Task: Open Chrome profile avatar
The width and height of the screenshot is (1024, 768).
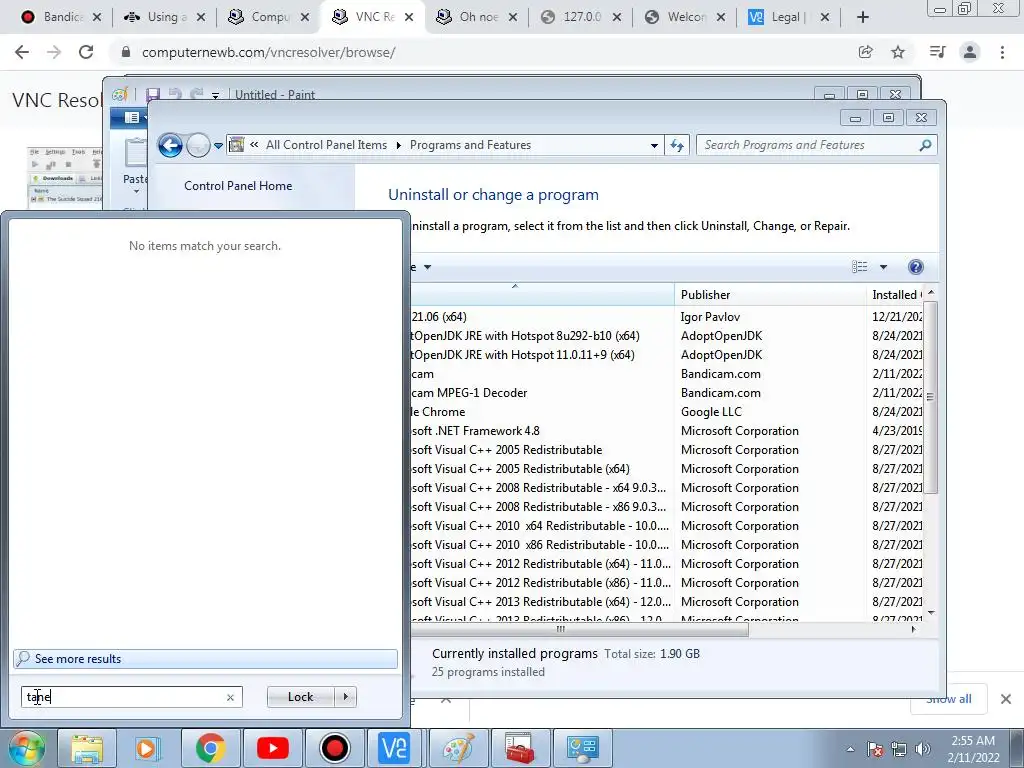Action: [970, 52]
